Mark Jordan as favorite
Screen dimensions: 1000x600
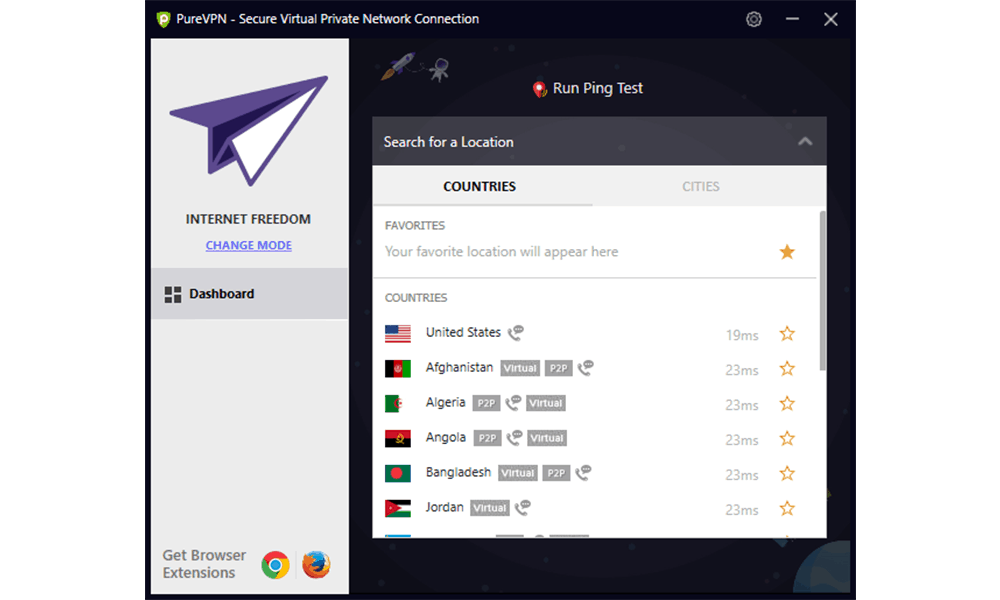pyautogui.click(x=787, y=509)
